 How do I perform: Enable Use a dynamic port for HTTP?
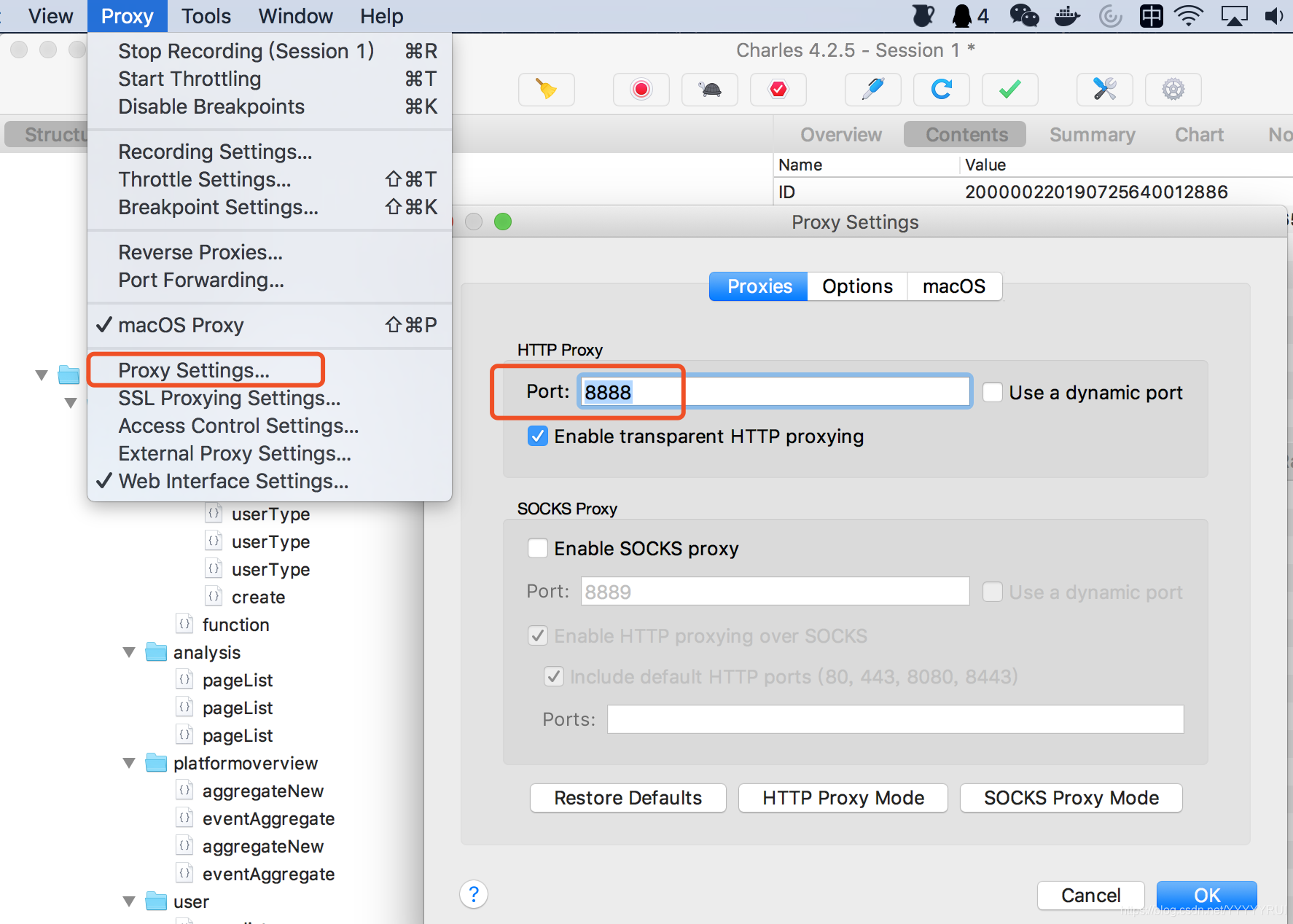tap(992, 392)
